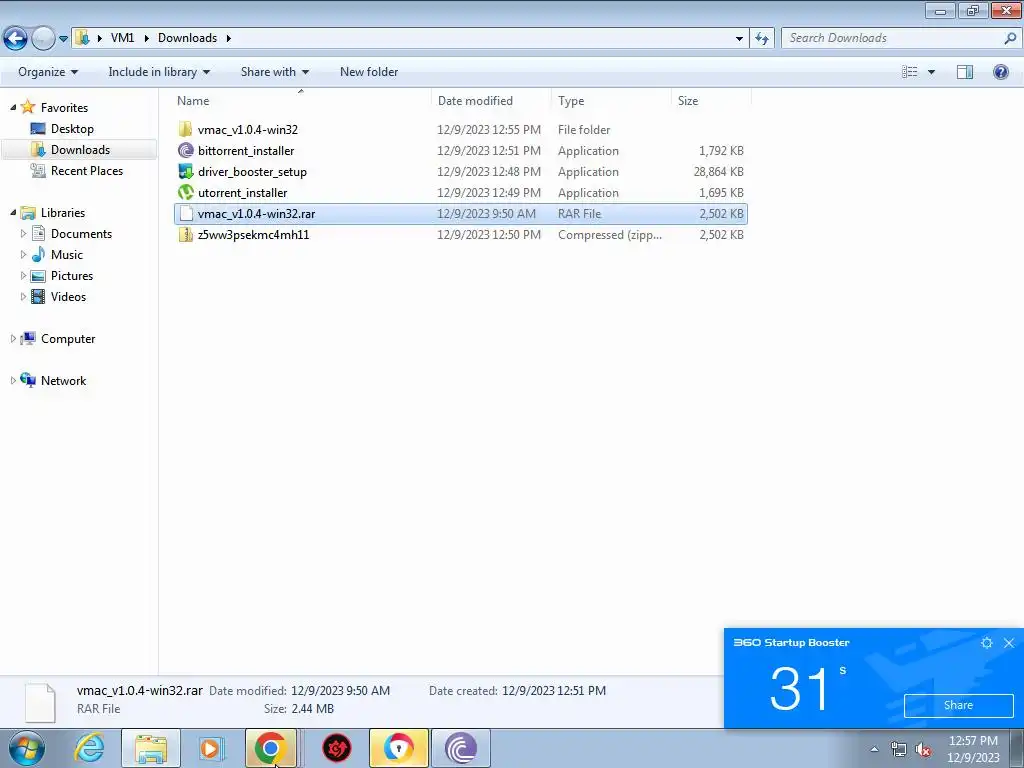Select the Pictures library icon
This screenshot has width=1024, height=768.
click(x=39, y=276)
